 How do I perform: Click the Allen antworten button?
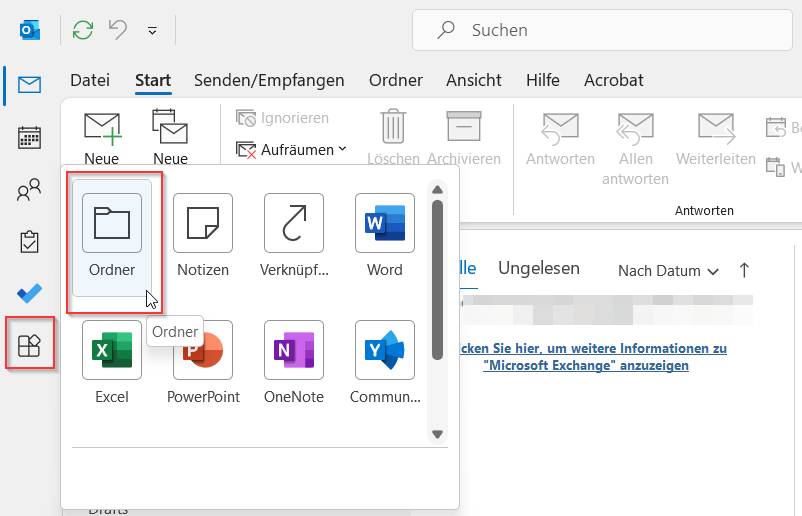pos(635,148)
